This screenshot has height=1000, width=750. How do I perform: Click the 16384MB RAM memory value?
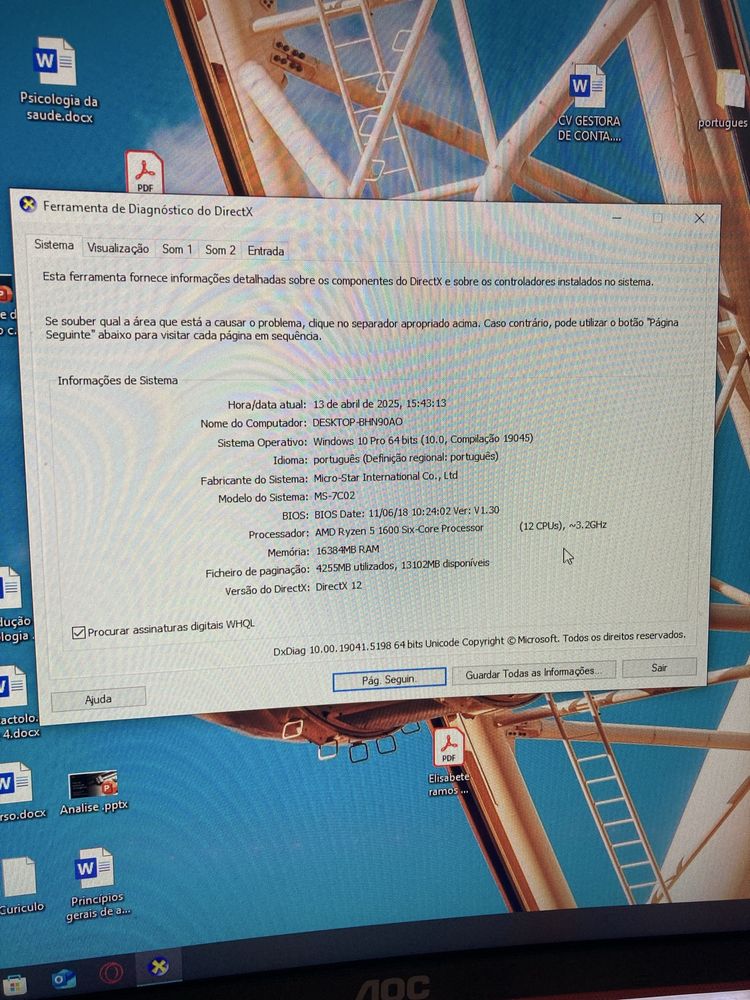tap(348, 550)
